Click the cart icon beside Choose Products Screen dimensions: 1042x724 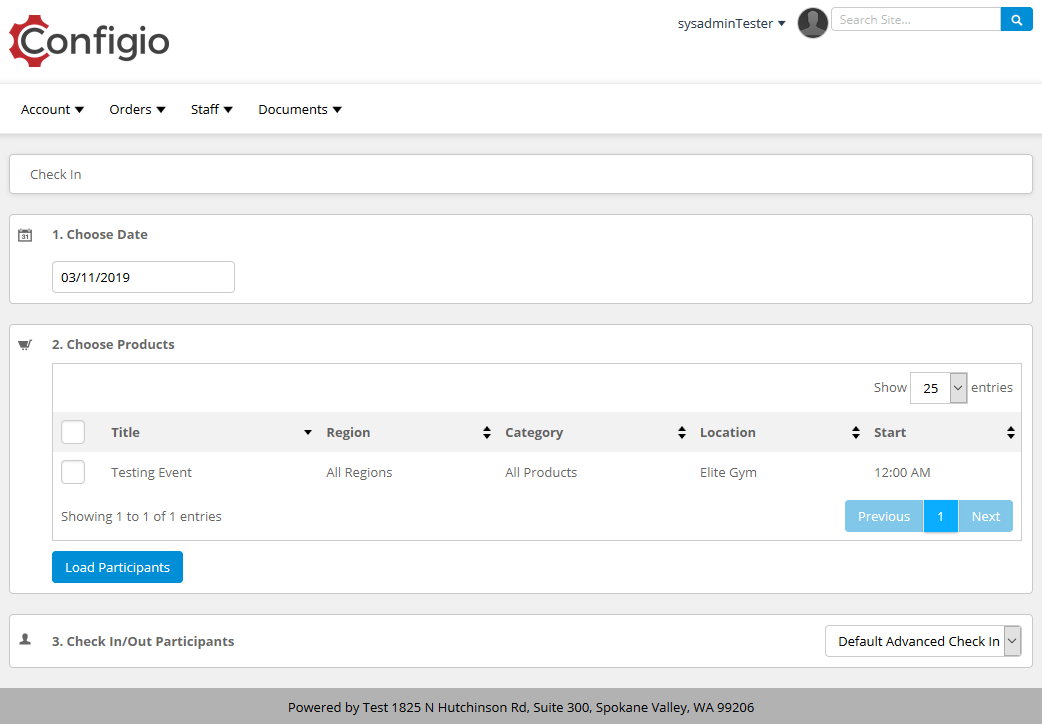(x=25, y=344)
